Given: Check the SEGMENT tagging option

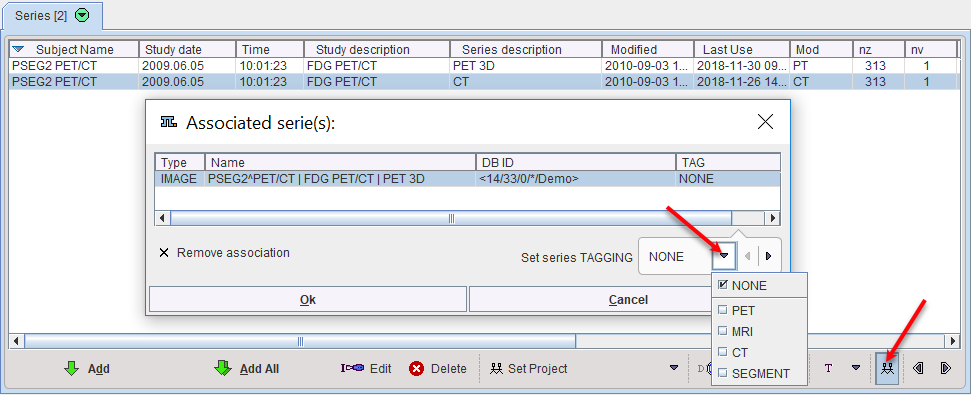Looking at the screenshot, I should point(722,373).
